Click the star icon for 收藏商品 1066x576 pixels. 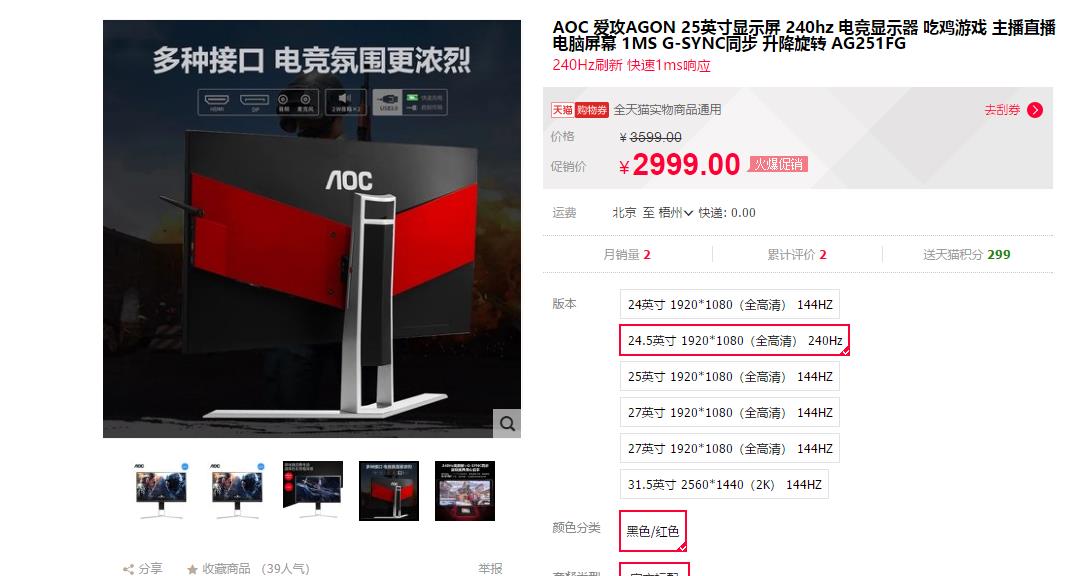(x=192, y=569)
